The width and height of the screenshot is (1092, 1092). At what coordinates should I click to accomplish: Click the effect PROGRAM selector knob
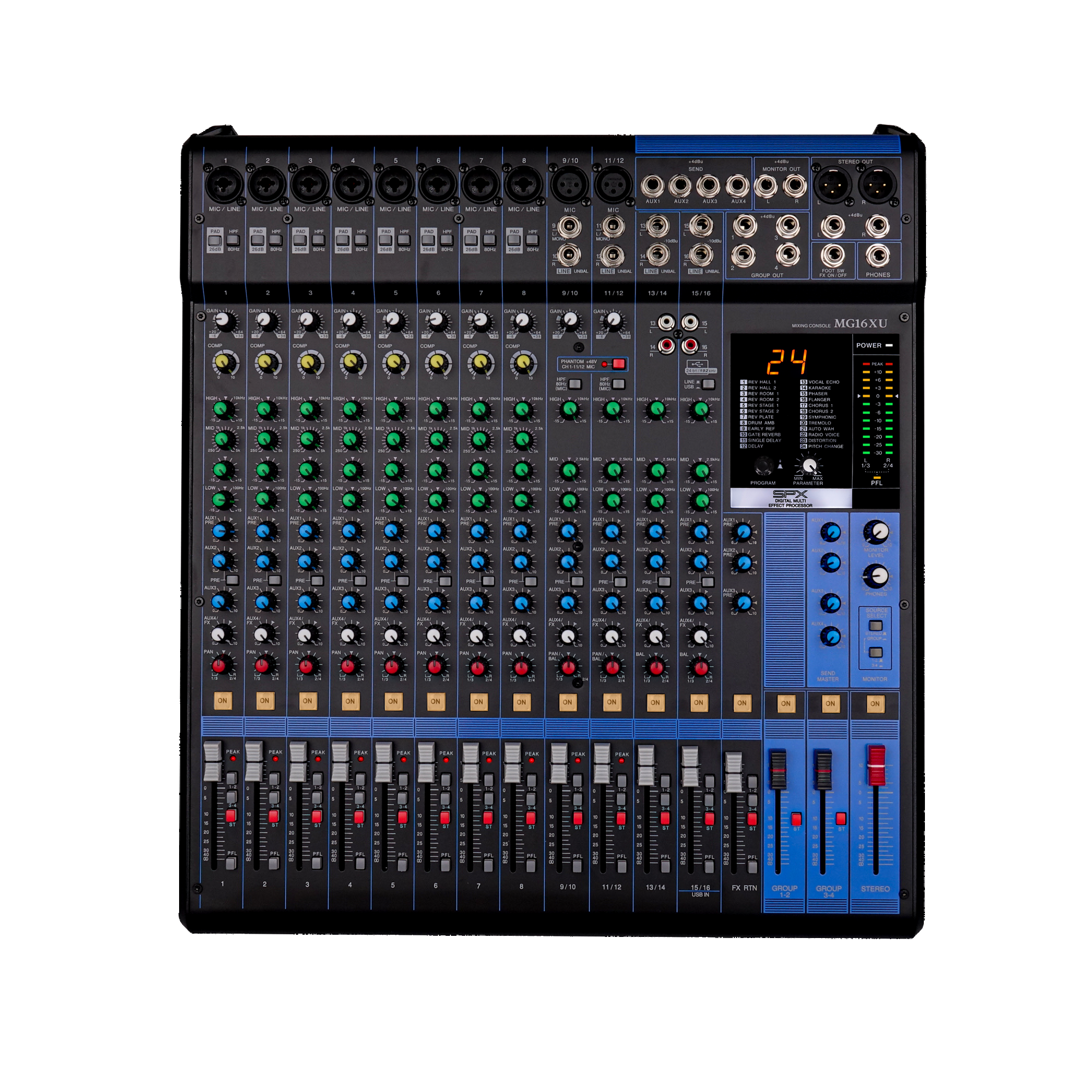(x=764, y=465)
